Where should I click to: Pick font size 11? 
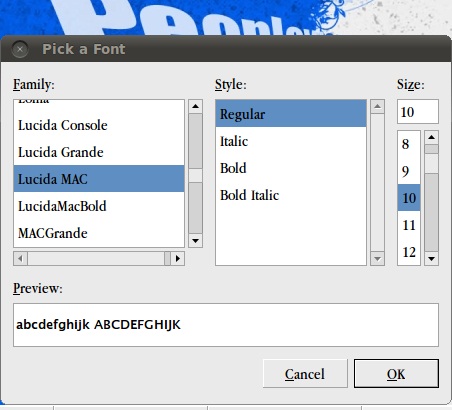pyautogui.click(x=409, y=225)
